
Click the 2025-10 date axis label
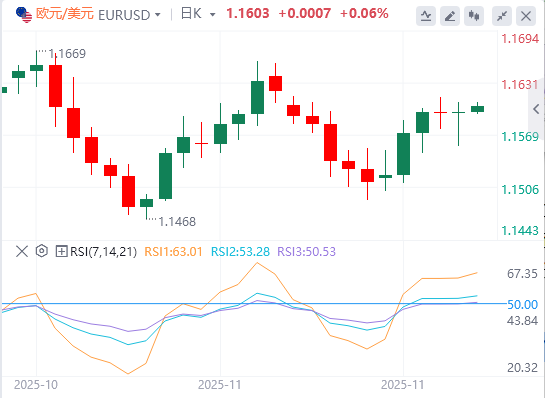[36, 385]
